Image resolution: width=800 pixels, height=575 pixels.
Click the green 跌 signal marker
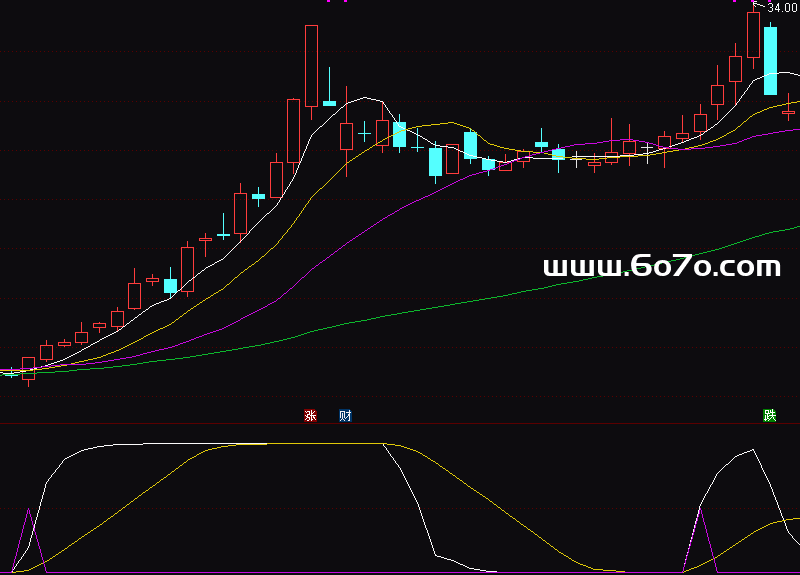769,416
